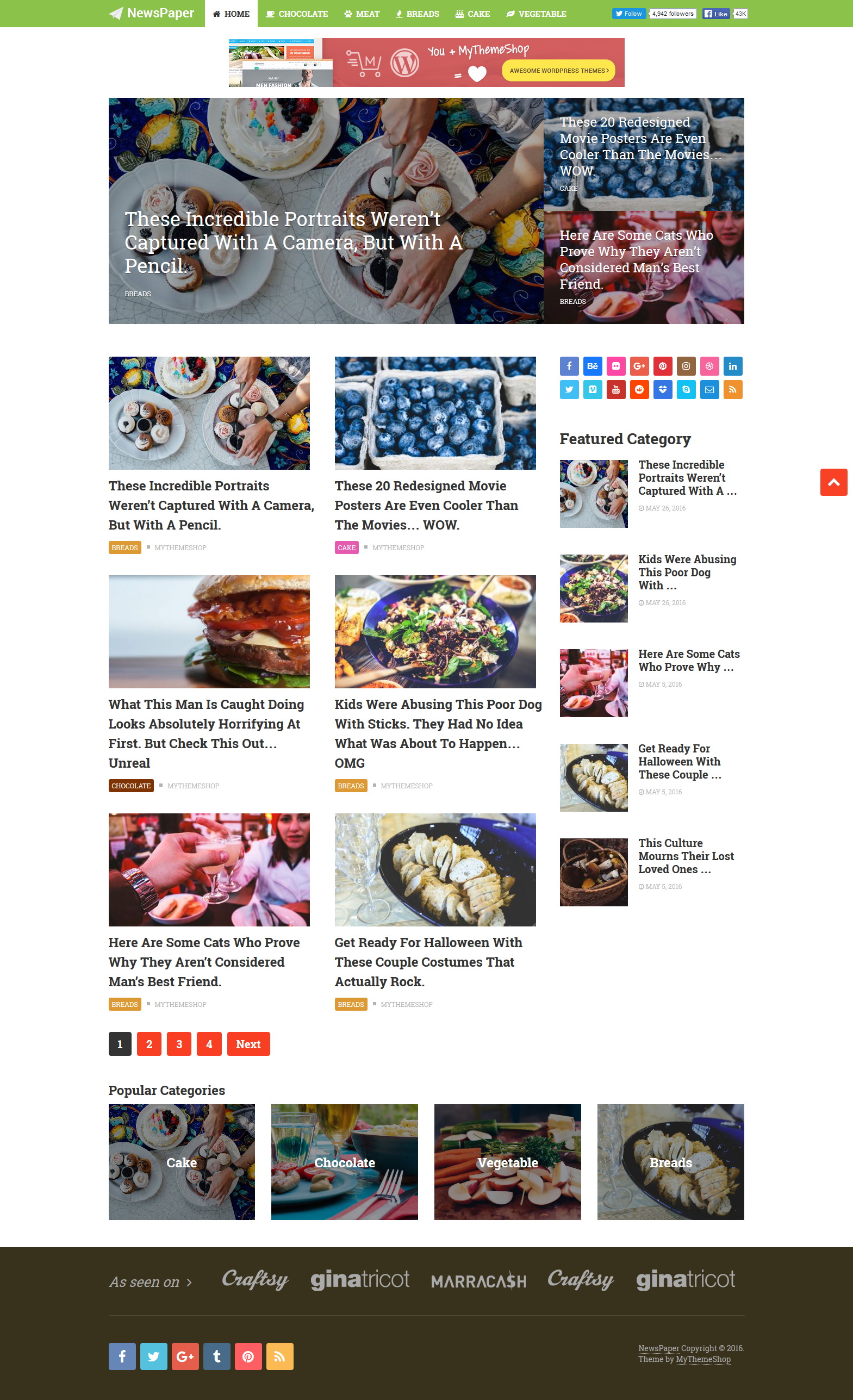The height and width of the screenshot is (1400, 853).
Task: Open the MyThemeShop footer link
Action: coord(703,1359)
